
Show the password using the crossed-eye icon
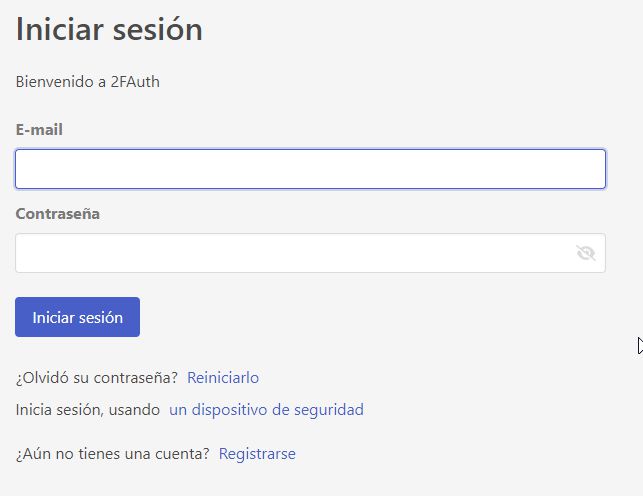pyautogui.click(x=586, y=253)
